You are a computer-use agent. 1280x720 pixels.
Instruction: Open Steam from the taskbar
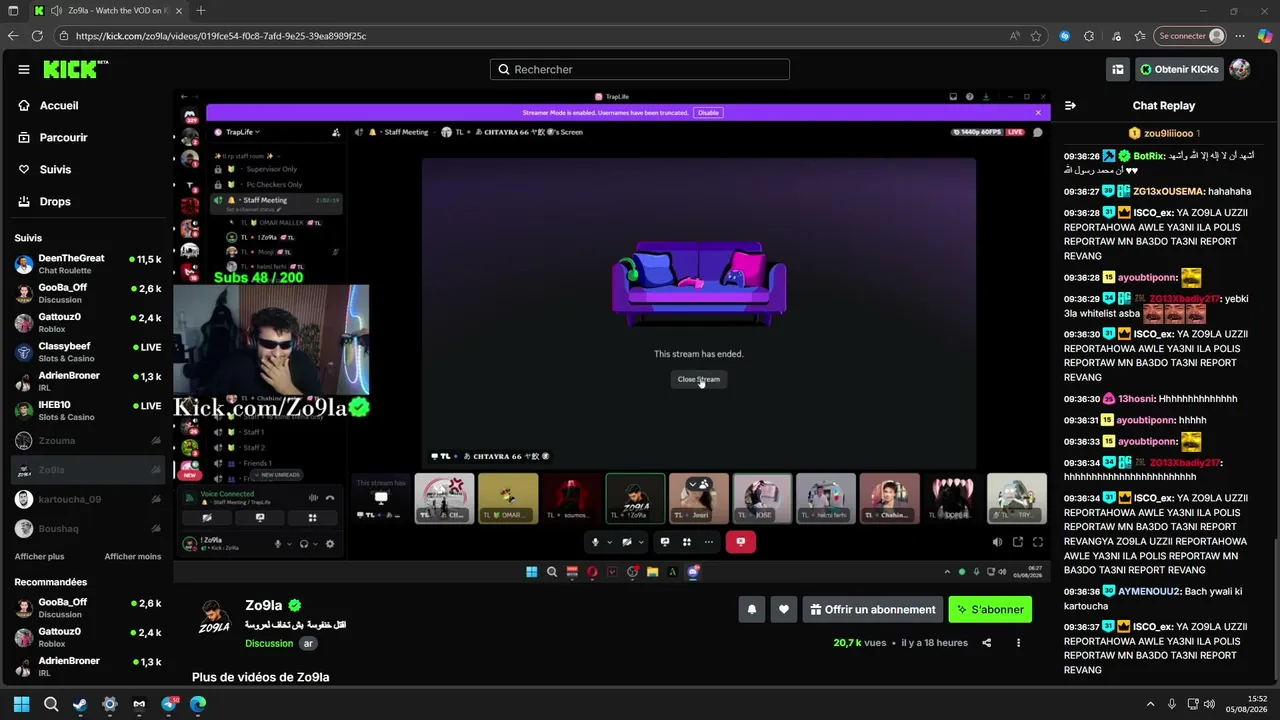80,704
